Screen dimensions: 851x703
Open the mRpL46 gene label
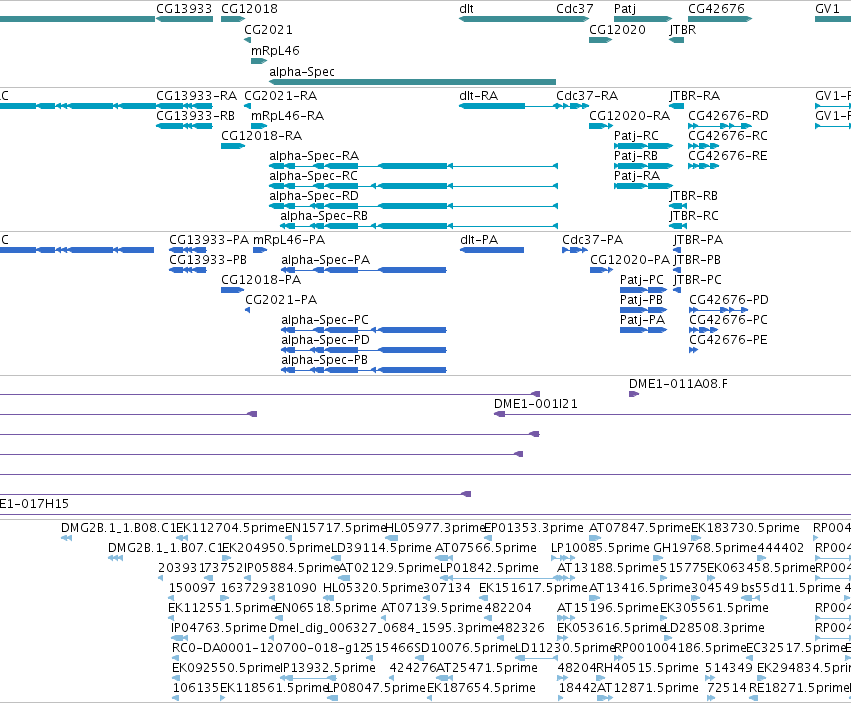pos(275,50)
